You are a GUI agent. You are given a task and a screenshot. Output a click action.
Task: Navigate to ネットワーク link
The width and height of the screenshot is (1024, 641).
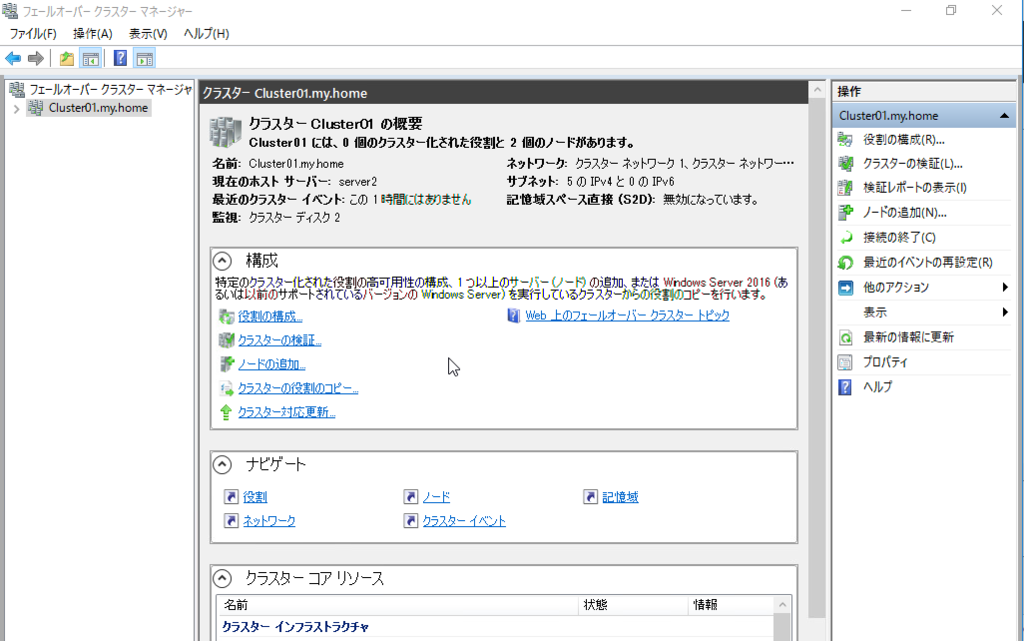tap(269, 521)
